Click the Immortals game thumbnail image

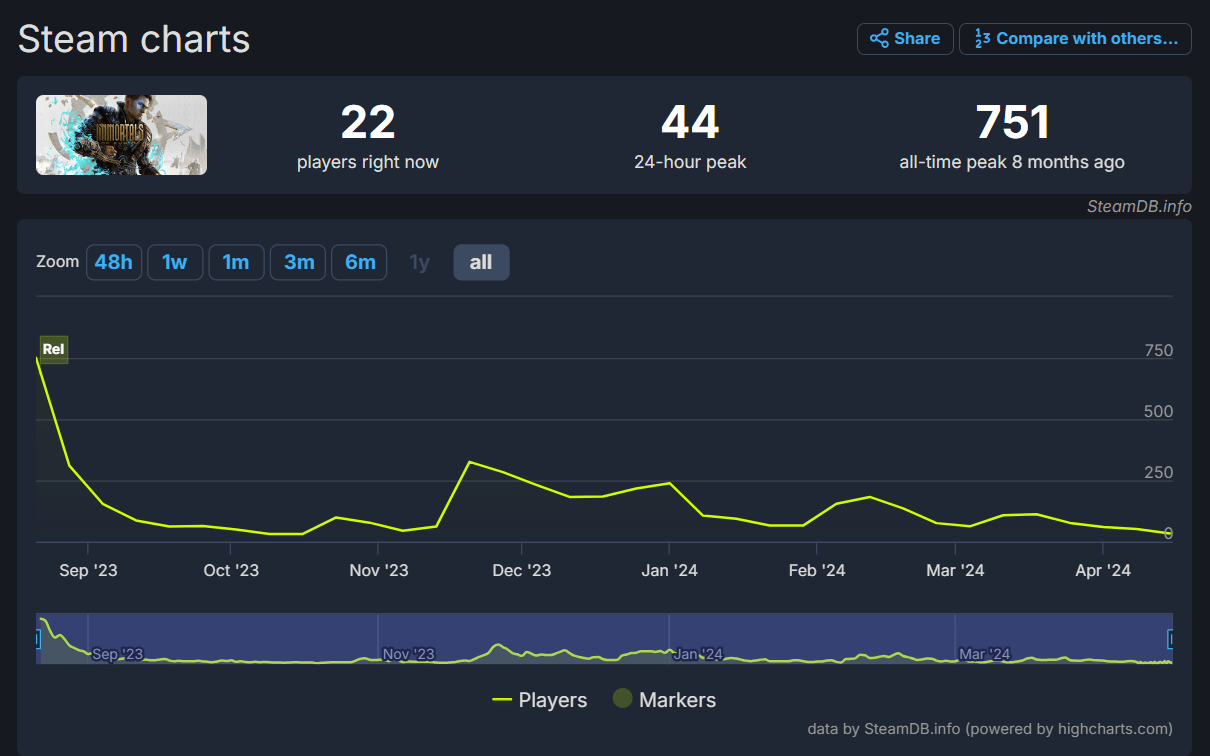point(122,135)
